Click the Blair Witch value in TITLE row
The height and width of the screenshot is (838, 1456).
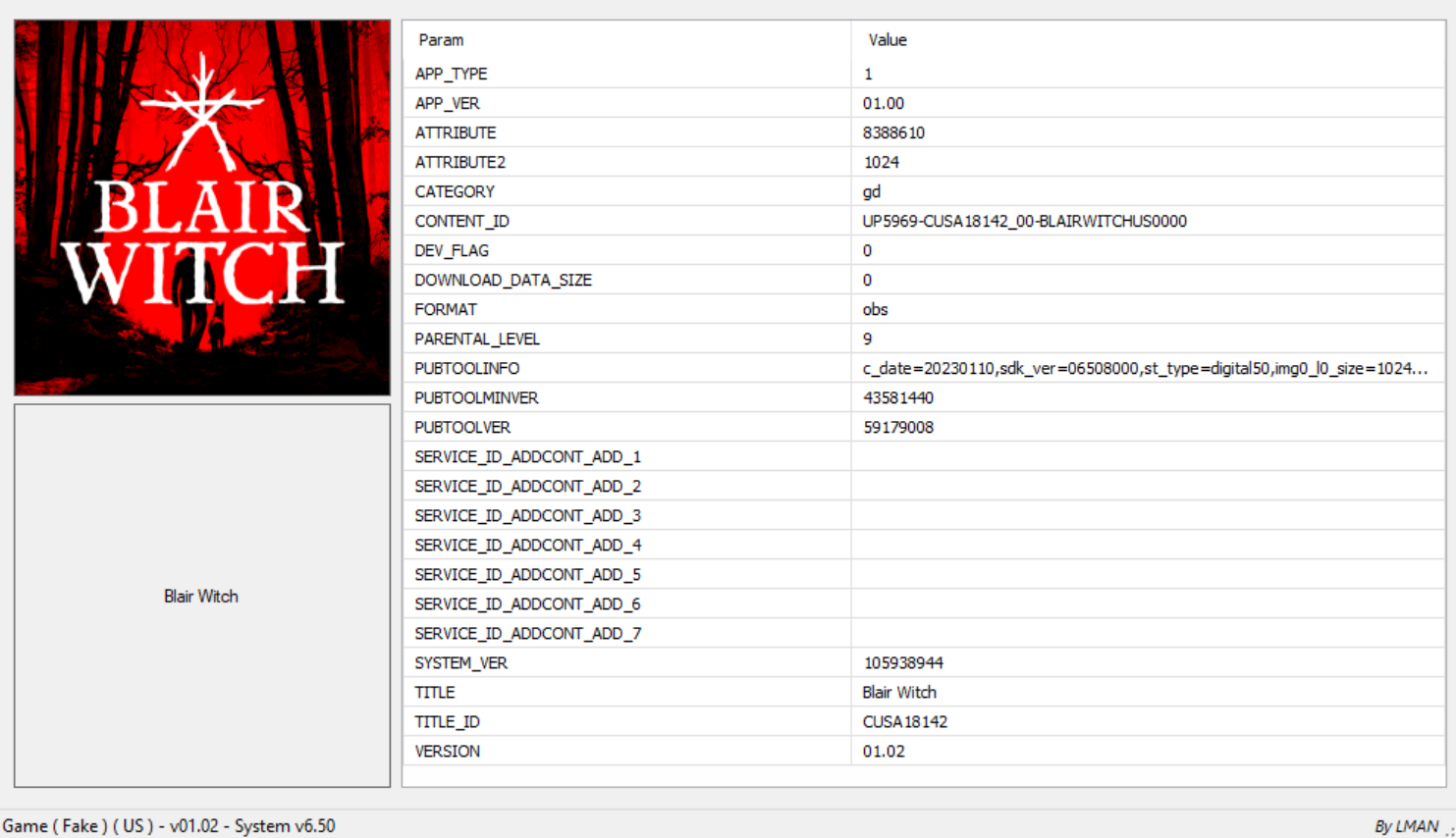tap(899, 692)
